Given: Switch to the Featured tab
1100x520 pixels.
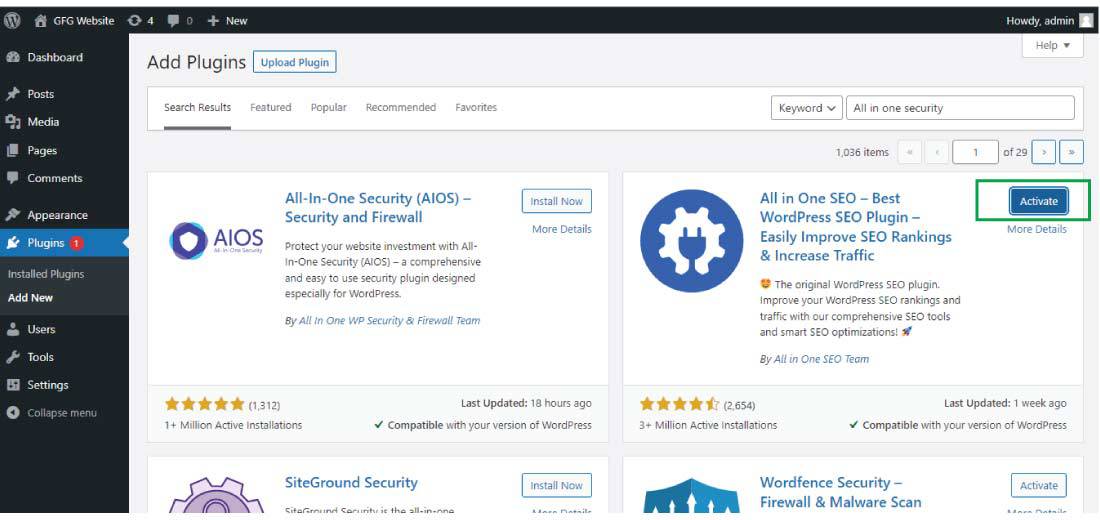Looking at the screenshot, I should 271,107.
